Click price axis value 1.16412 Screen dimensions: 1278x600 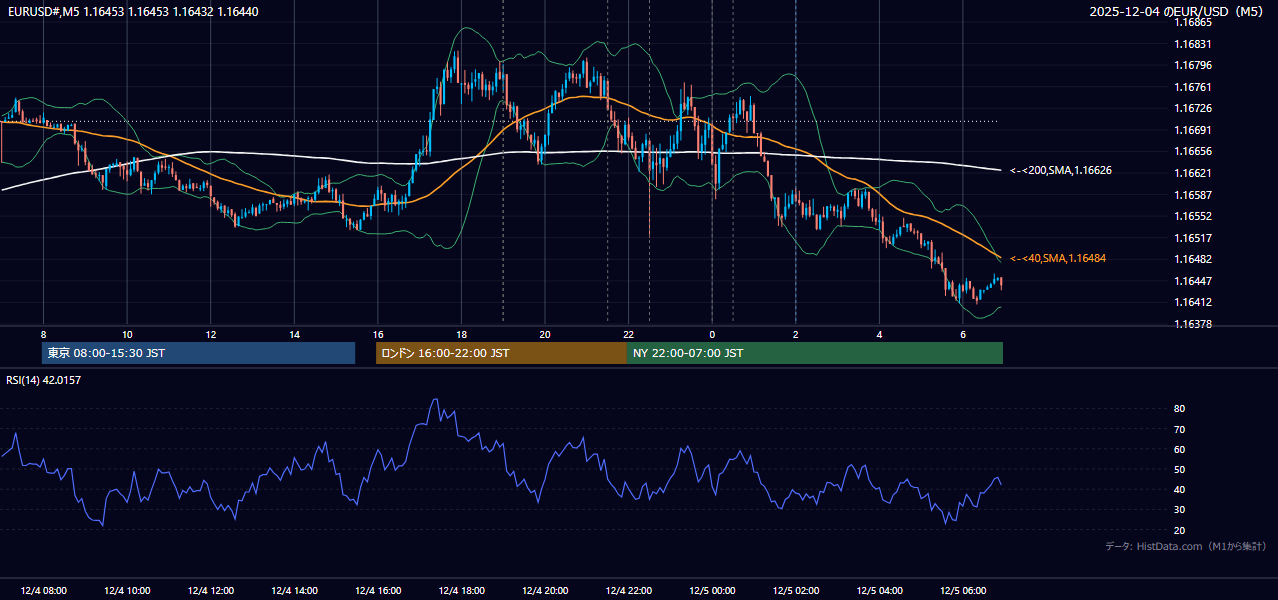pyautogui.click(x=1194, y=302)
